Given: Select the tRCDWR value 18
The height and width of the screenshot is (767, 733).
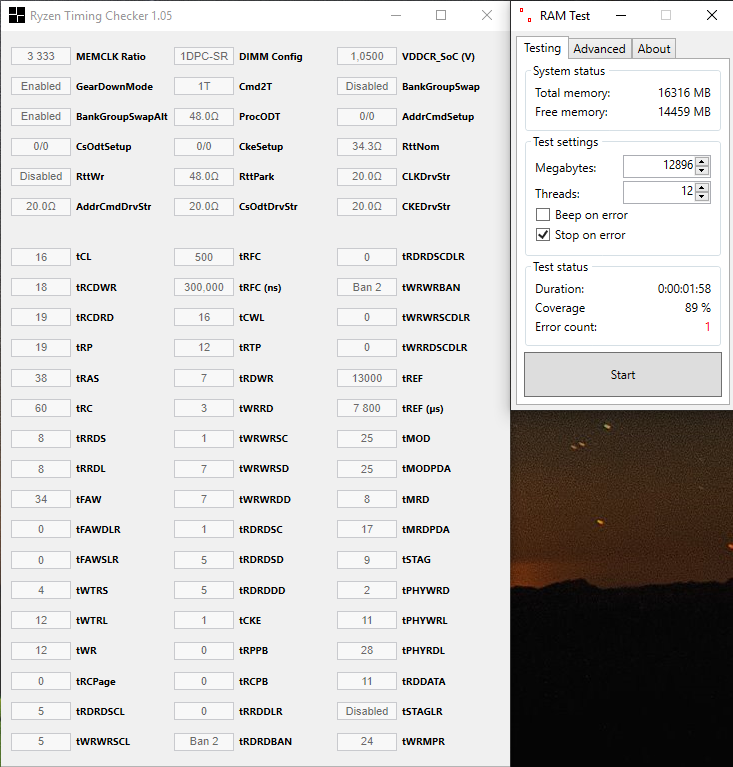Looking at the screenshot, I should click(x=41, y=287).
